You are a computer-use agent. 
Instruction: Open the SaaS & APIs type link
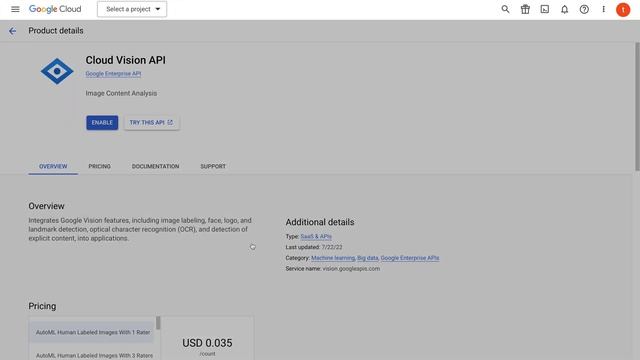click(x=316, y=236)
